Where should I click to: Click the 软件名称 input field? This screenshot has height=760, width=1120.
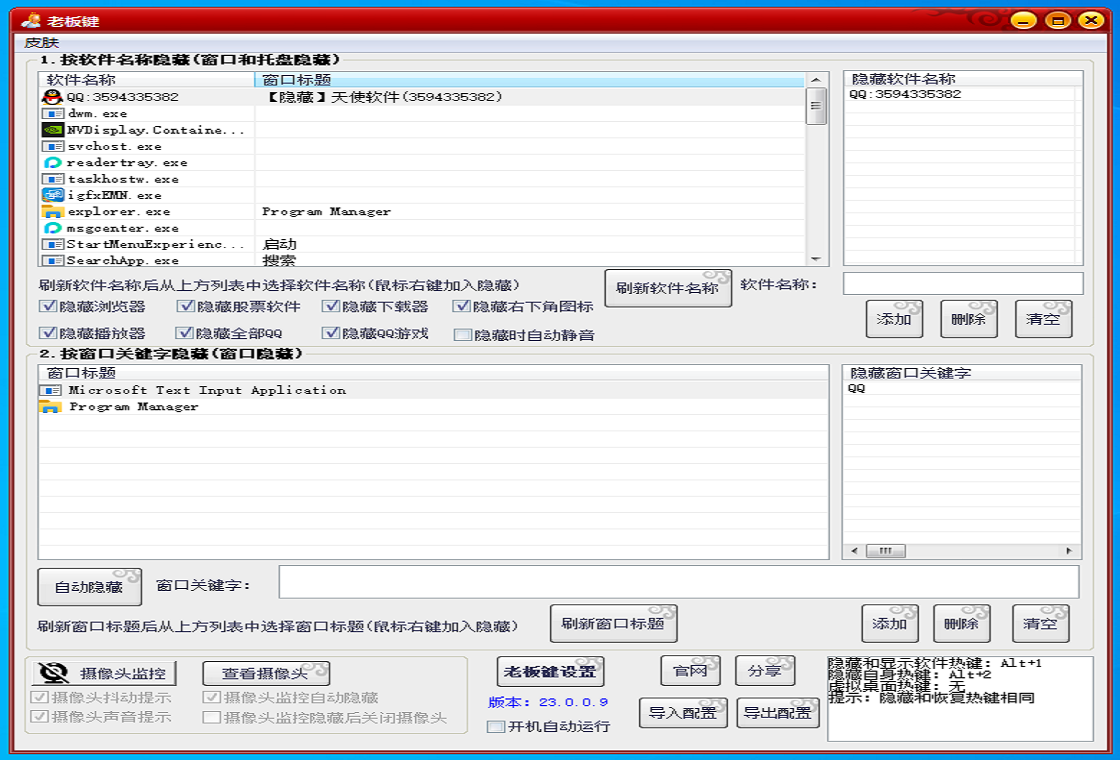click(x=963, y=284)
